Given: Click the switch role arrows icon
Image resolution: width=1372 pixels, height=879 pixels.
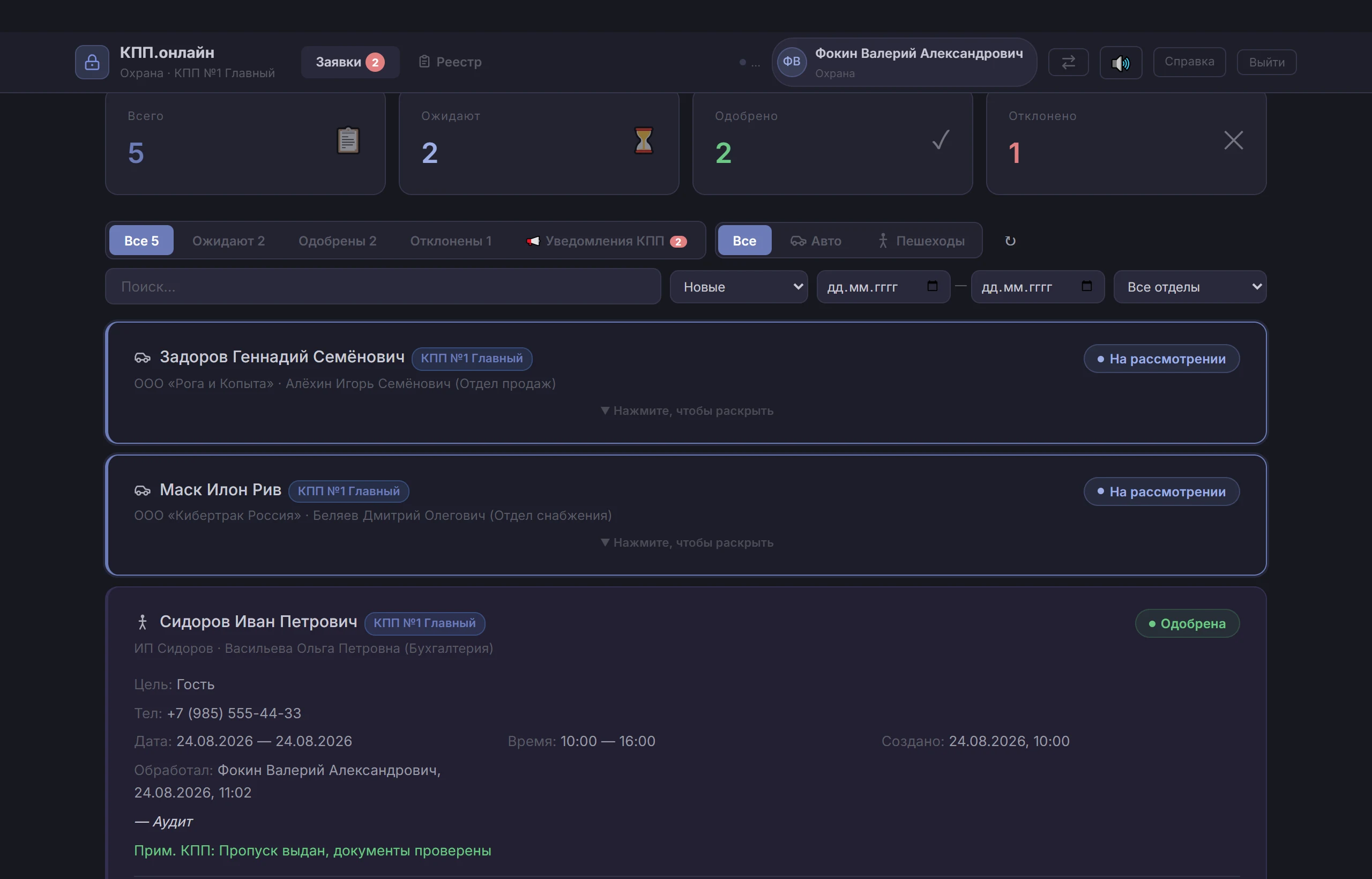Looking at the screenshot, I should tap(1068, 62).
